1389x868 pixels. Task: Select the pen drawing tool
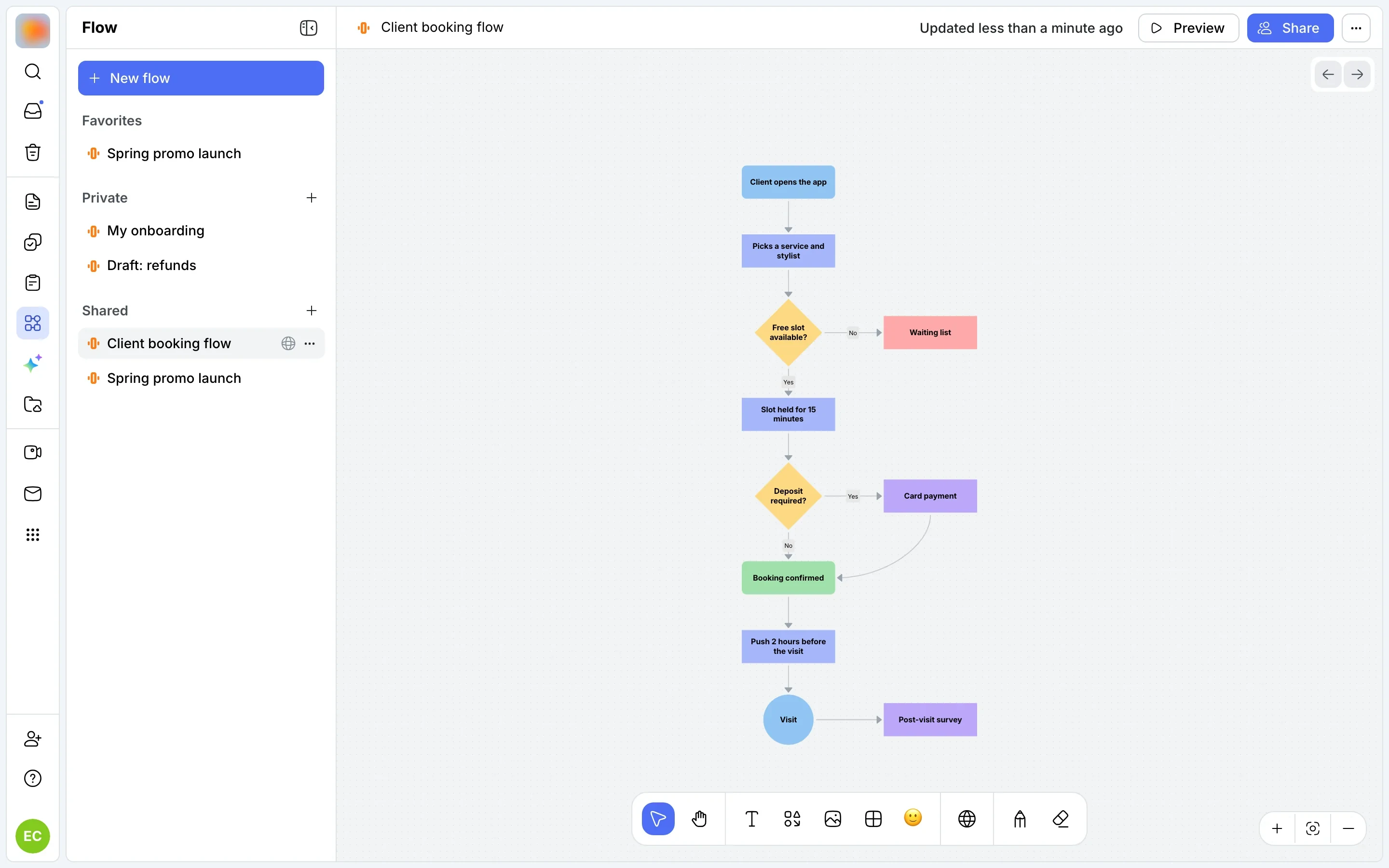point(1020,819)
